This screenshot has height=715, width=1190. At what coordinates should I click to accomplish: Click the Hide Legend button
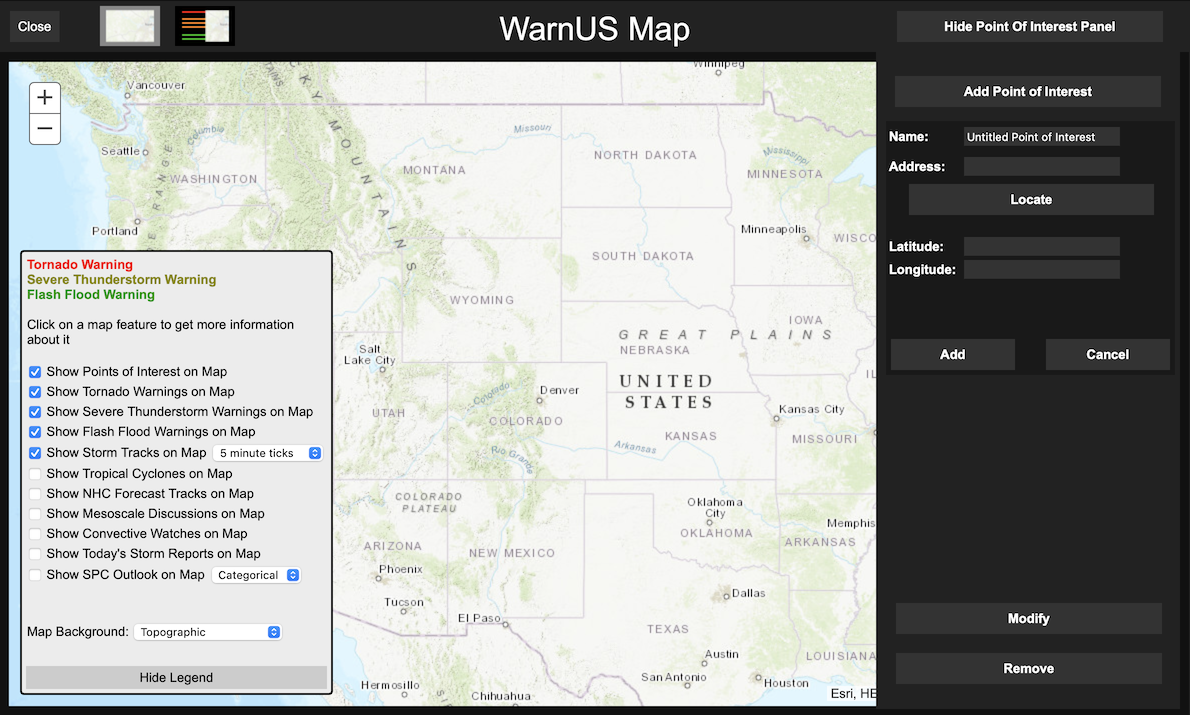(176, 677)
